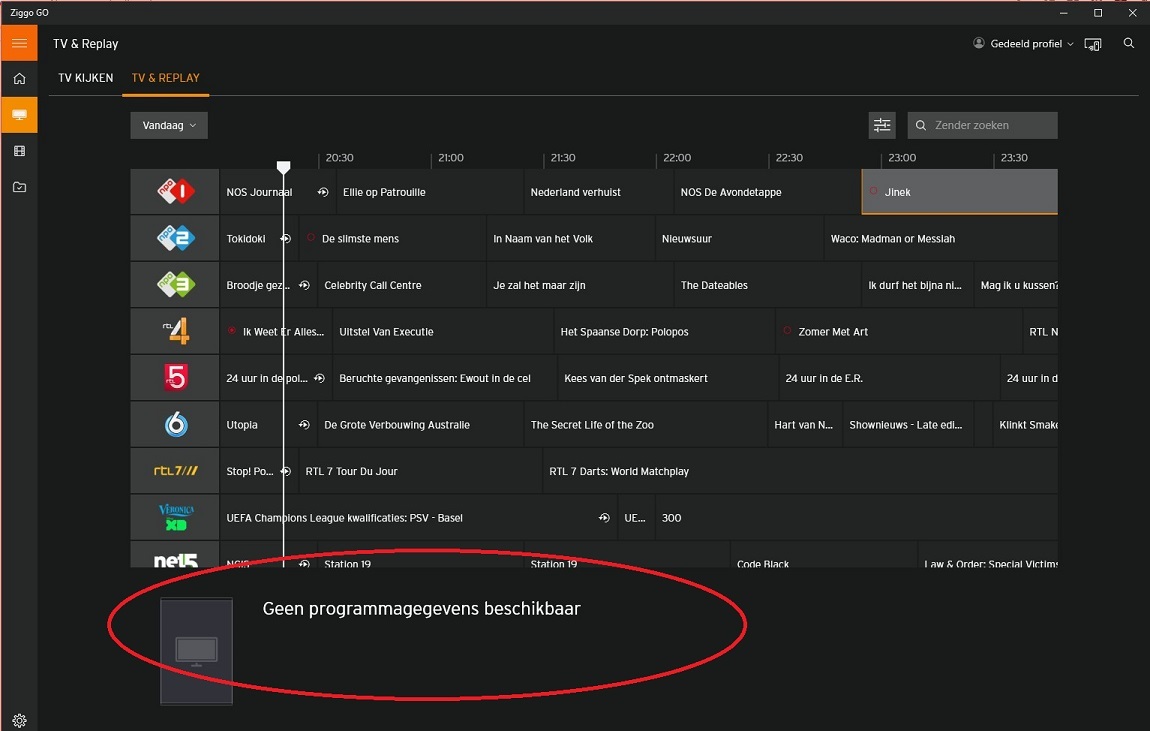
Task: Go to the Home icon in sidebar
Action: click(x=19, y=78)
